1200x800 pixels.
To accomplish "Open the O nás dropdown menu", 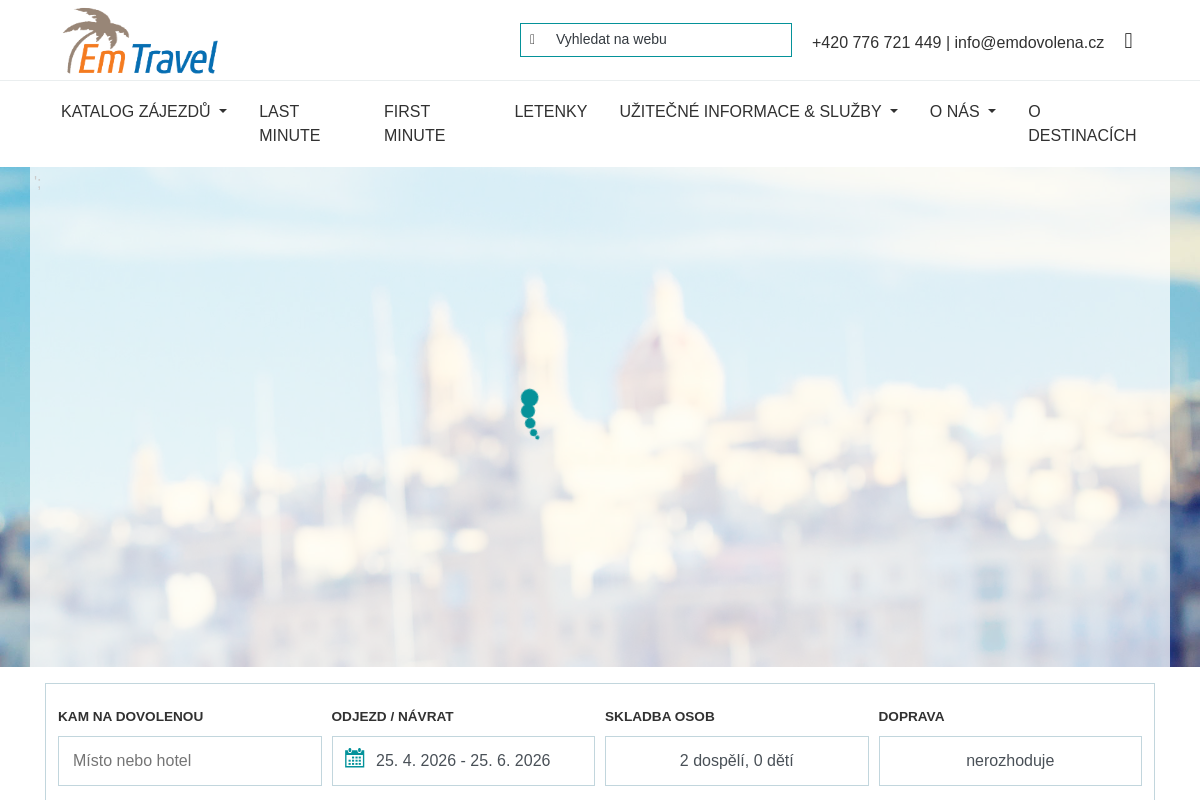I will click(962, 112).
